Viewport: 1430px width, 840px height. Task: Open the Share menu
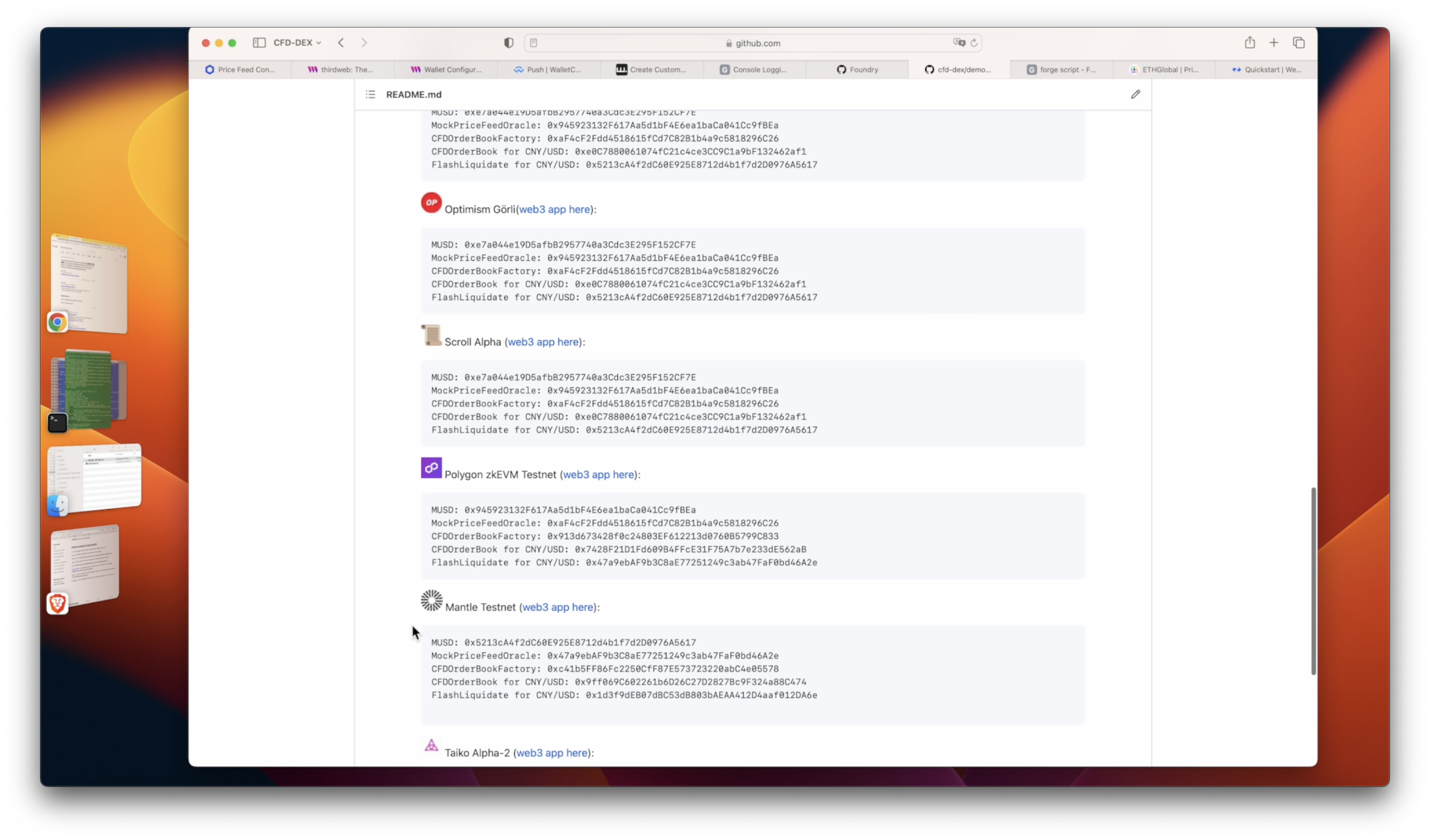[1249, 43]
